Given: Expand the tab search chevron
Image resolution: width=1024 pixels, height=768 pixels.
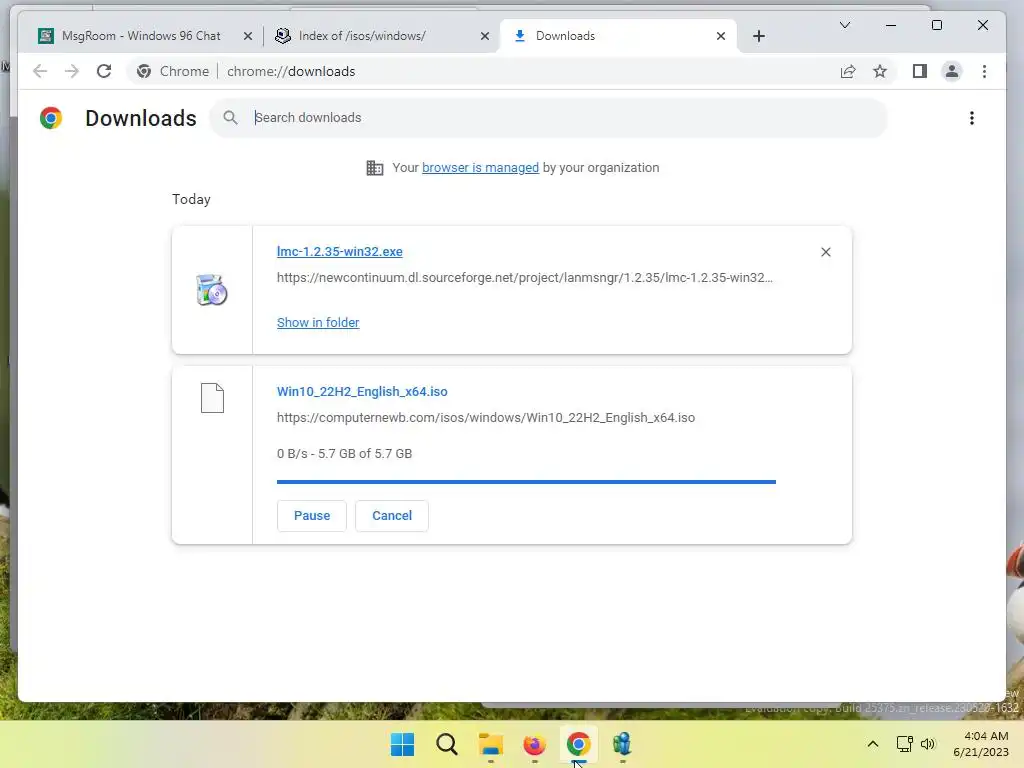Looking at the screenshot, I should point(844,25).
